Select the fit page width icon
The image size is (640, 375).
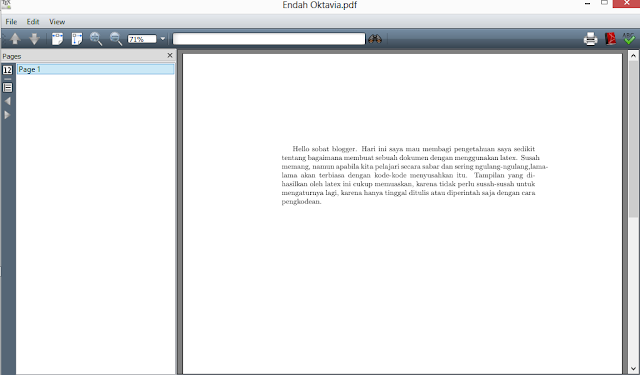pos(58,39)
